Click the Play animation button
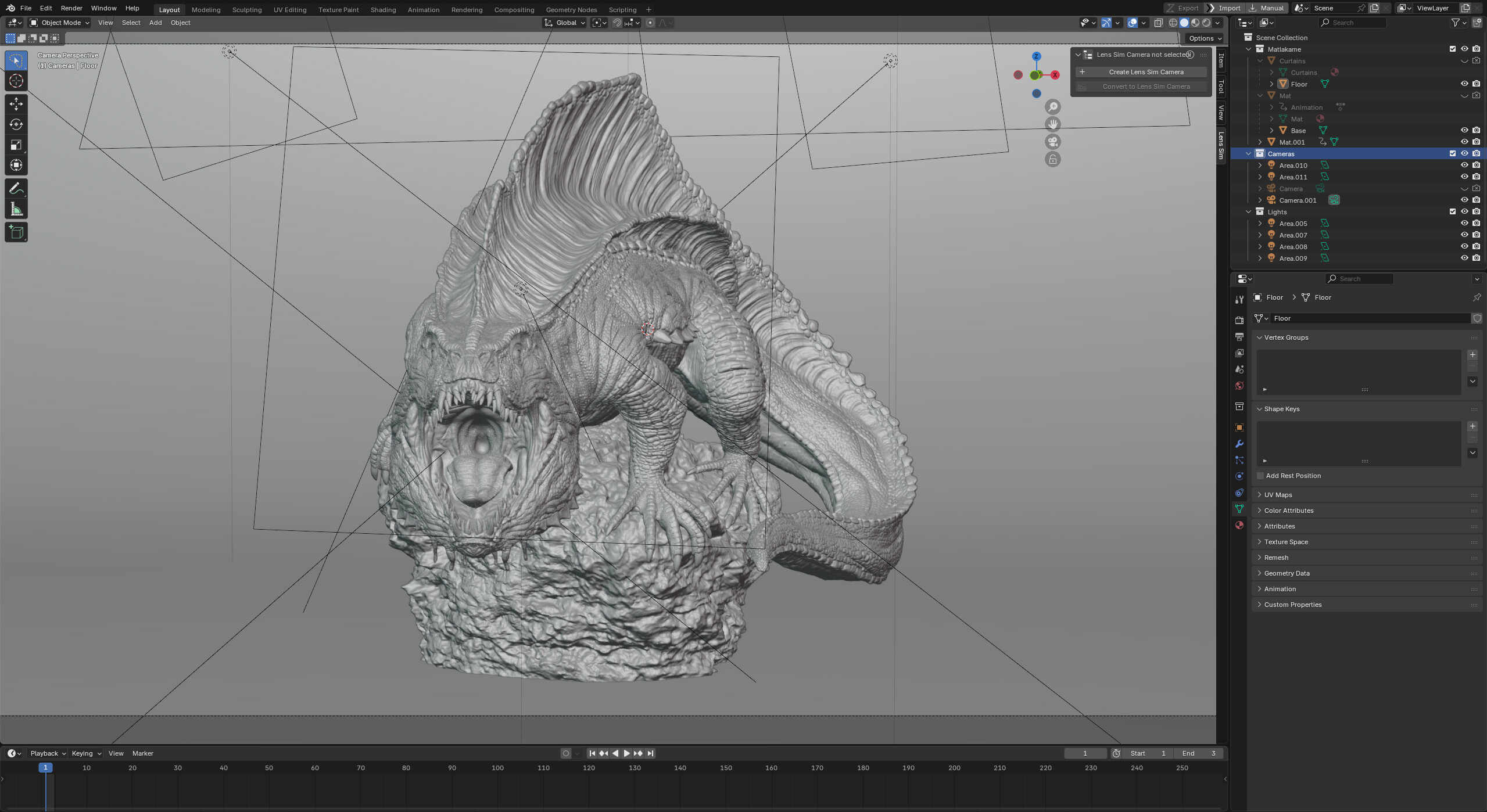 point(626,753)
